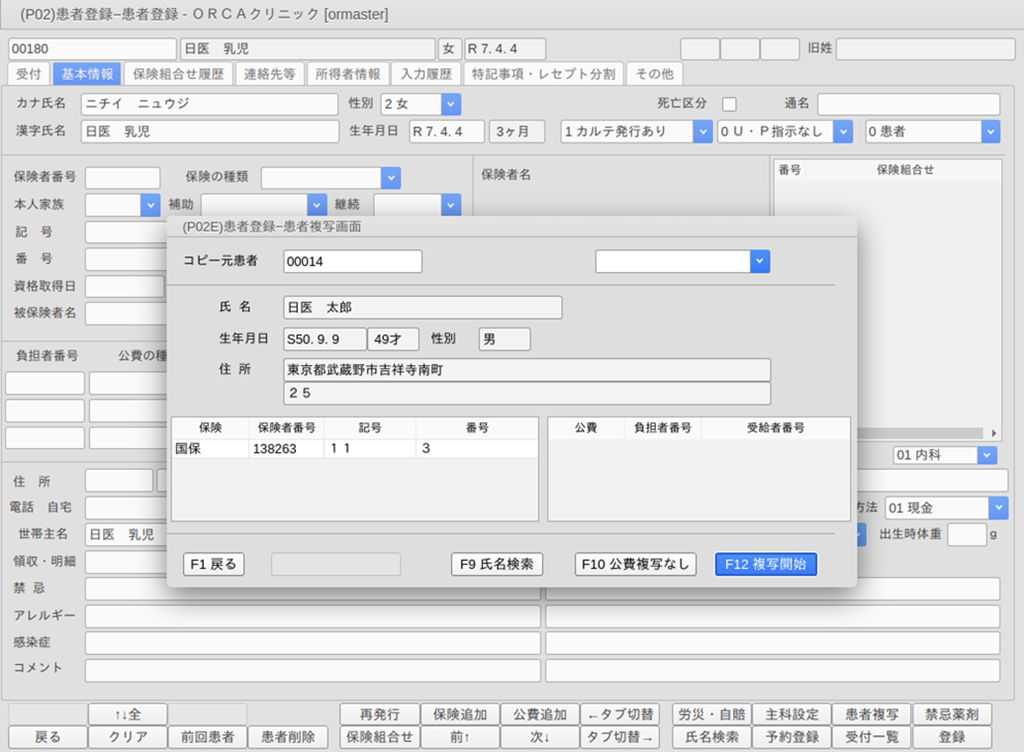Image resolution: width=1024 pixels, height=752 pixels.
Task: Switch to 保険組合せ履歴 tab
Action: click(x=179, y=74)
